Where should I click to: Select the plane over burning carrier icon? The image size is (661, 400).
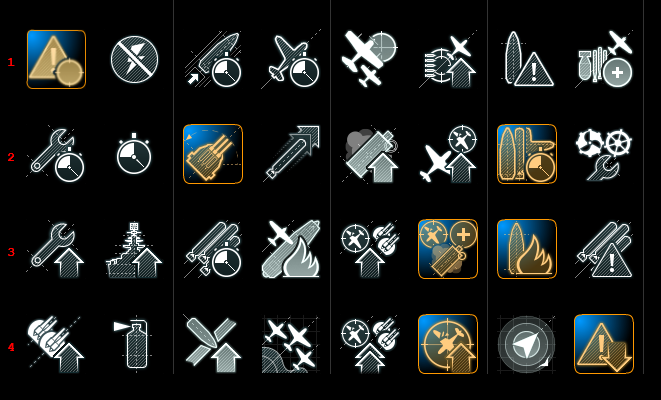point(291,249)
